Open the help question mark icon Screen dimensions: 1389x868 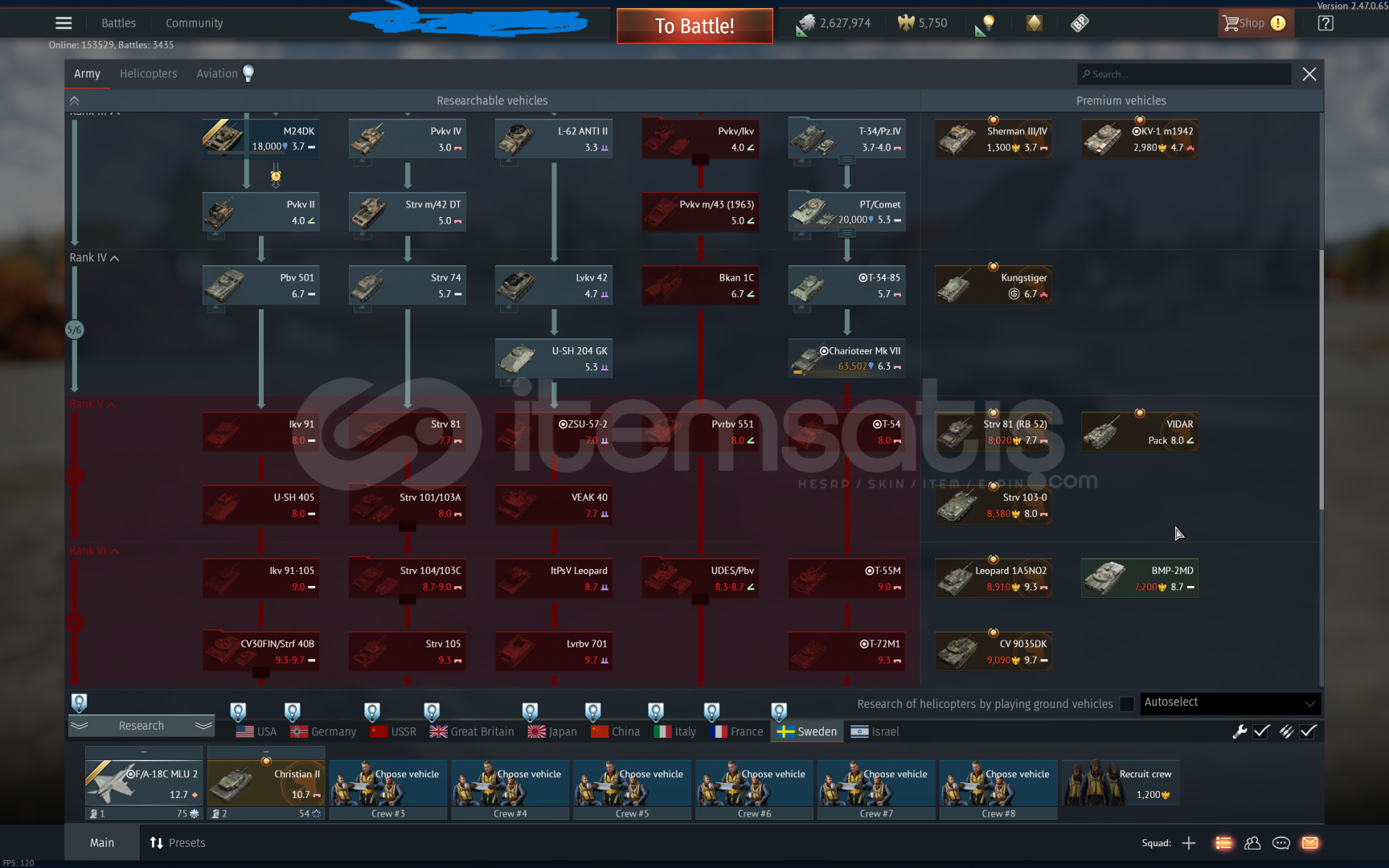1325,23
